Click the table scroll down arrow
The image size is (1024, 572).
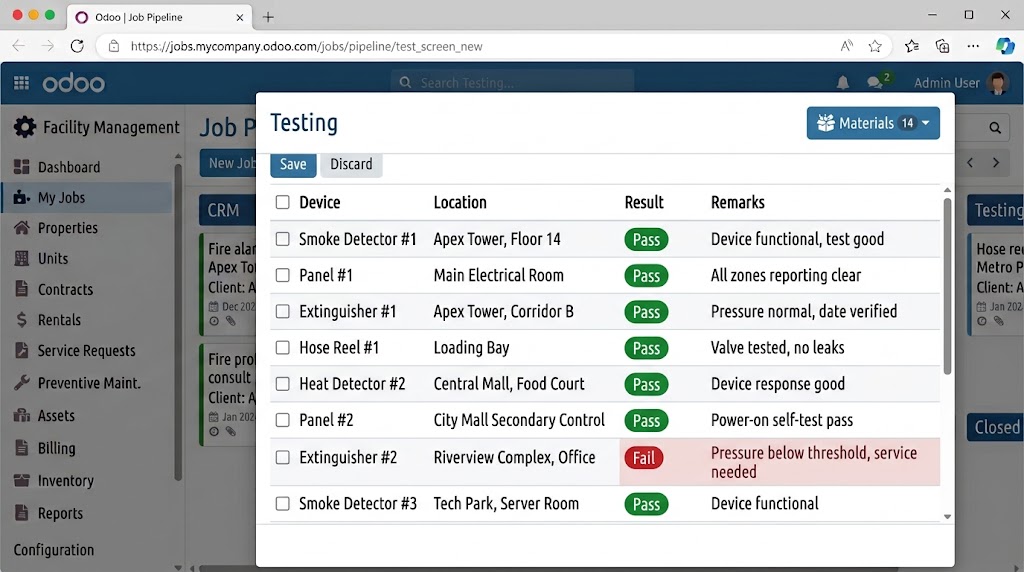(947, 516)
